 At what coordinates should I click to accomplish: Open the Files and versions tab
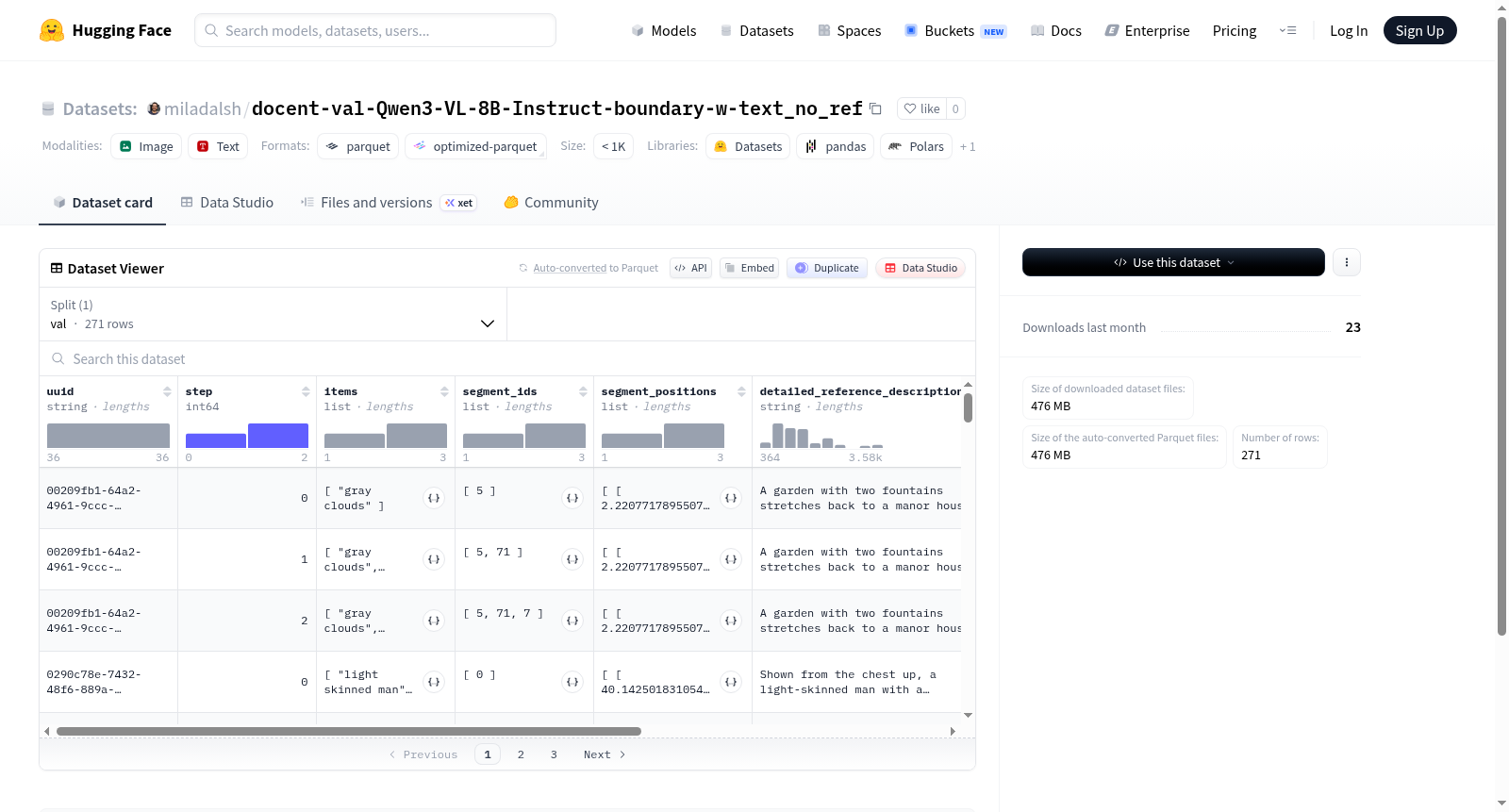point(389,203)
